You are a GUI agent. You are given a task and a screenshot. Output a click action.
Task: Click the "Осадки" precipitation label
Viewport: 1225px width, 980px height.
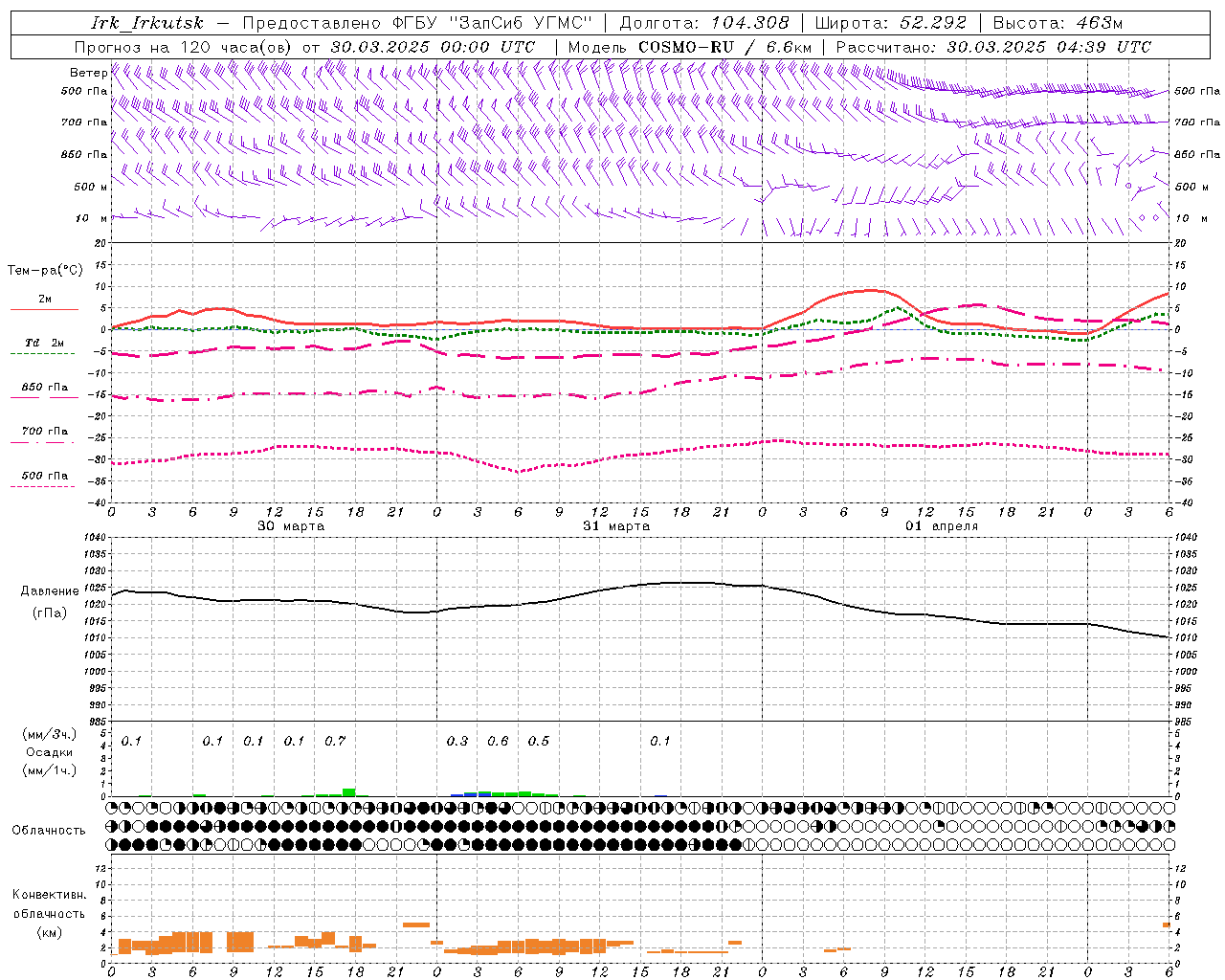point(50,752)
